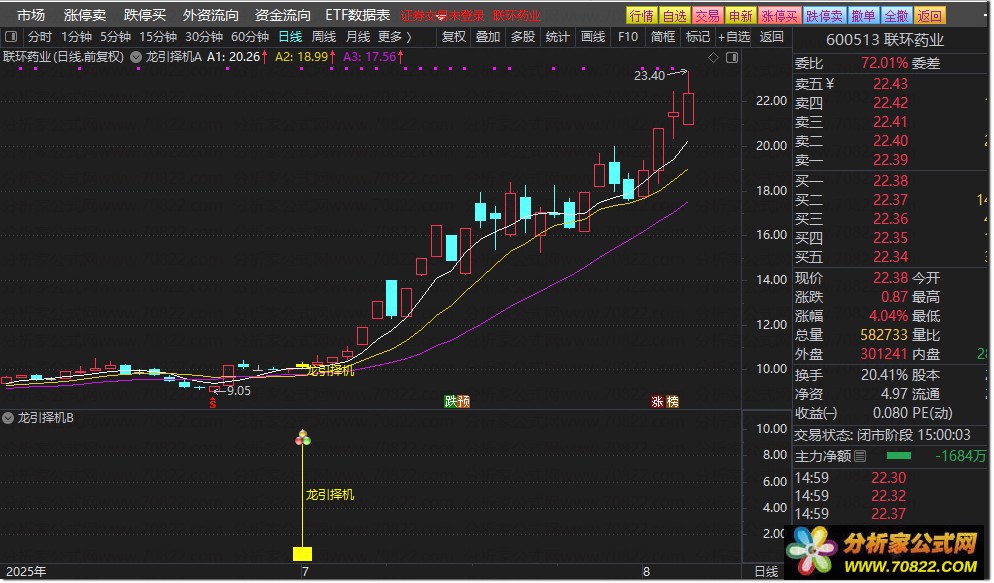The image size is (994, 583).
Task: Switch to 周线 weekly period
Action: (x=324, y=37)
